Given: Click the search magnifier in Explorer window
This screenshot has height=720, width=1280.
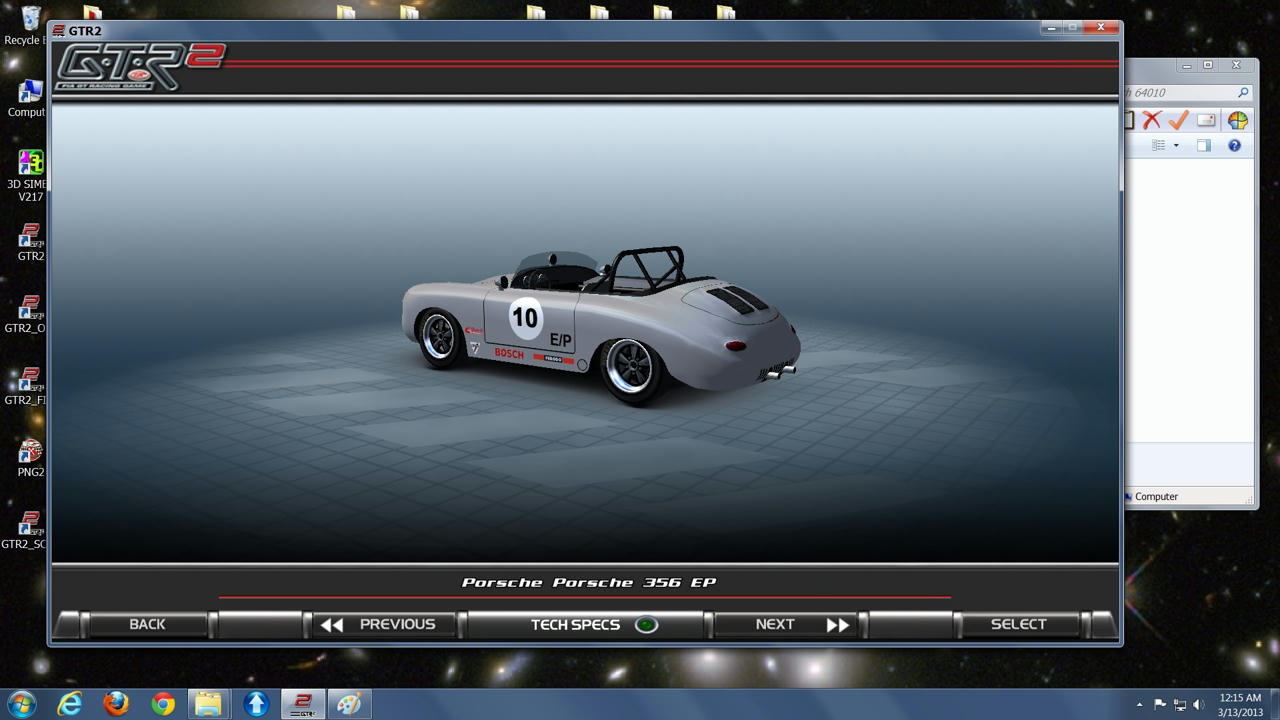Looking at the screenshot, I should [x=1243, y=93].
